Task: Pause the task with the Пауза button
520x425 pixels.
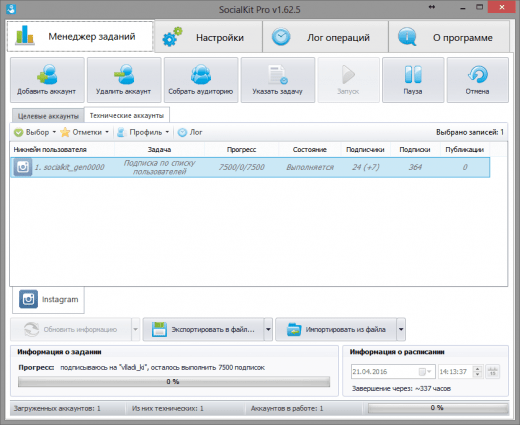Action: [x=413, y=80]
